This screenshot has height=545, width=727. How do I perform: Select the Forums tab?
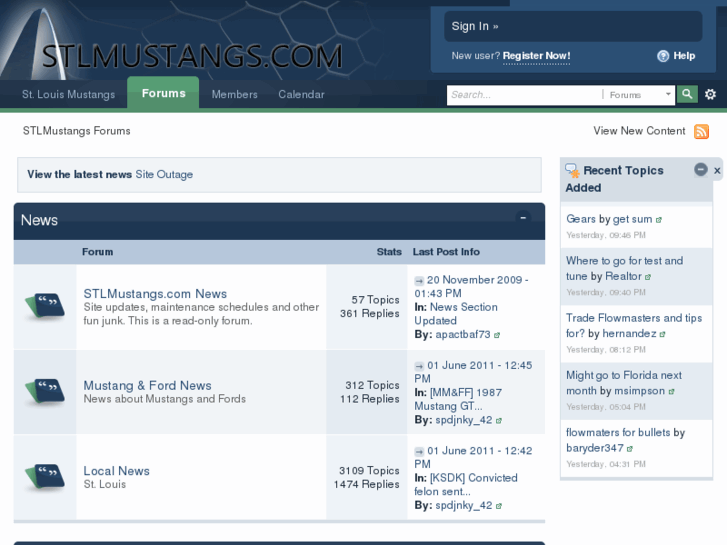pos(163,94)
